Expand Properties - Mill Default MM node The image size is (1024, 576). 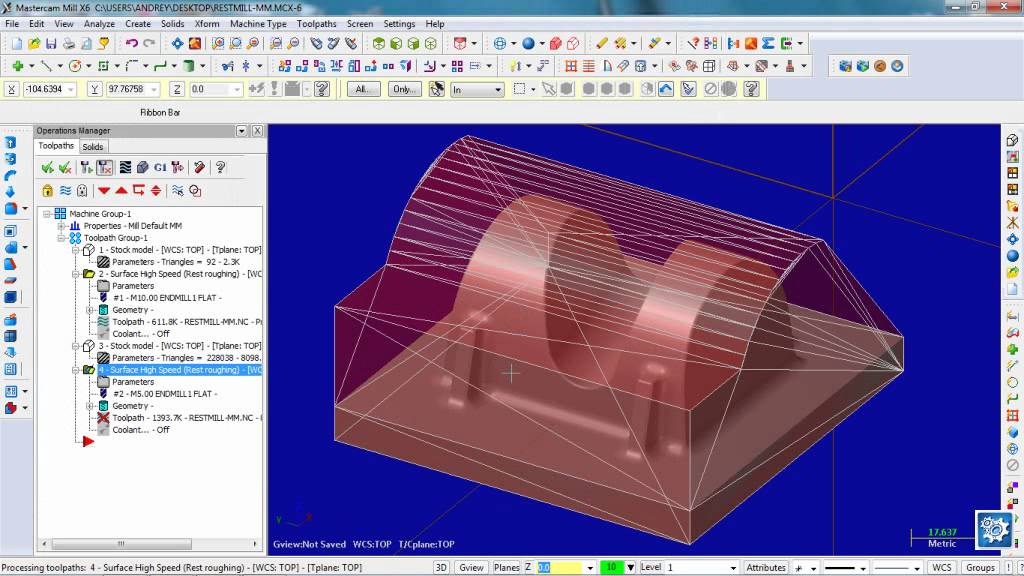[61, 226]
